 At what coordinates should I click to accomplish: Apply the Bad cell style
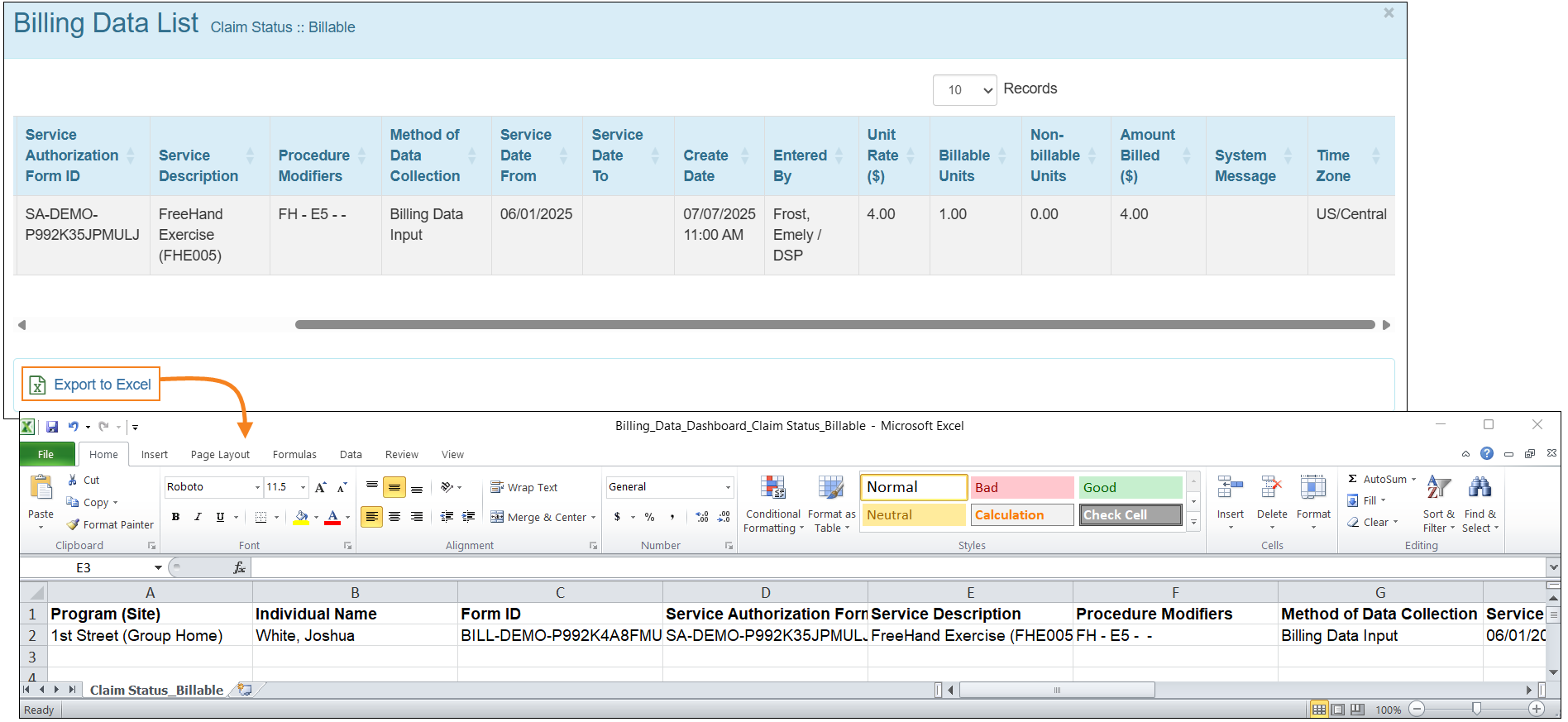(x=1021, y=488)
